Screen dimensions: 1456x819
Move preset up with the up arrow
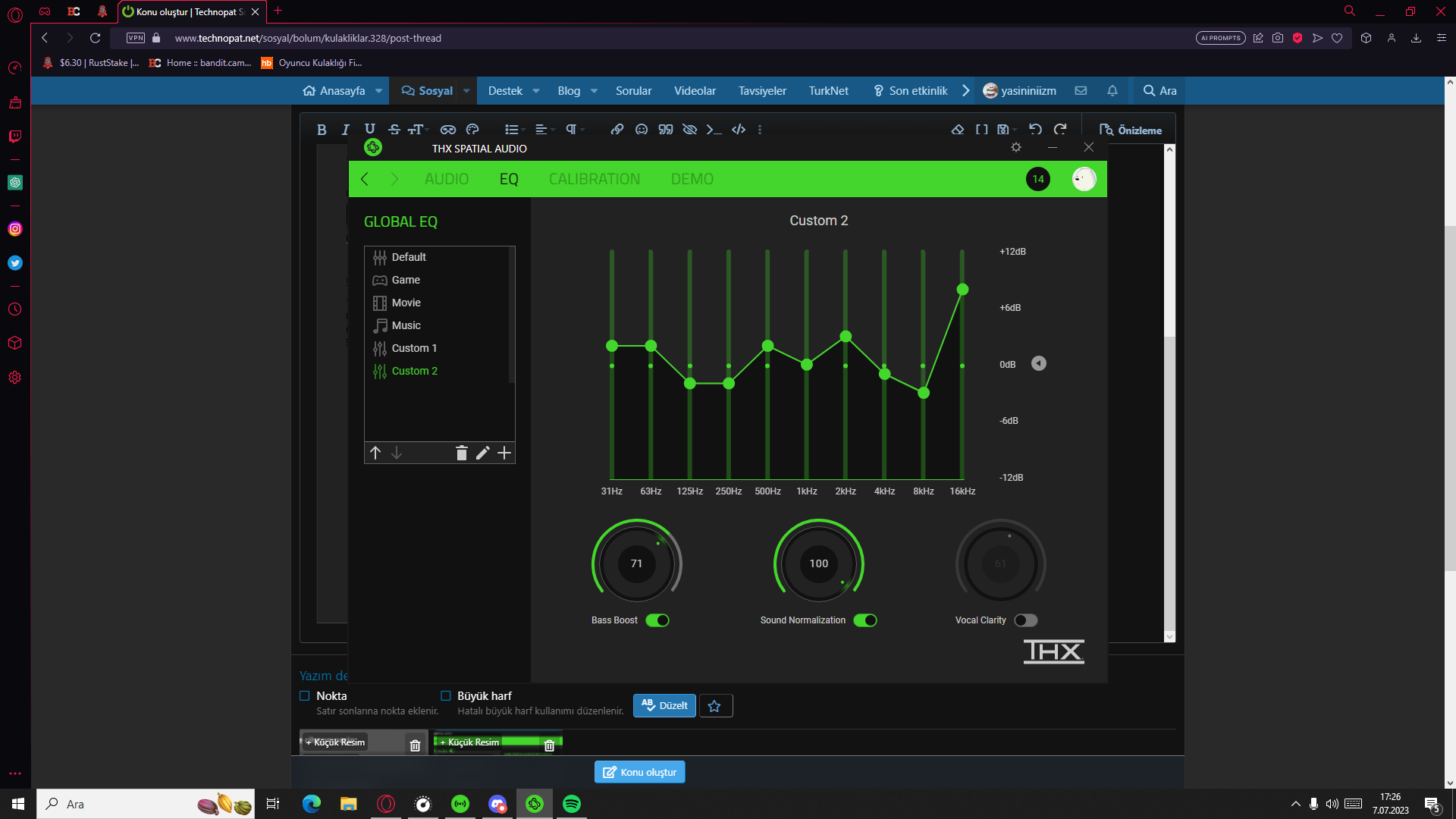tap(375, 453)
